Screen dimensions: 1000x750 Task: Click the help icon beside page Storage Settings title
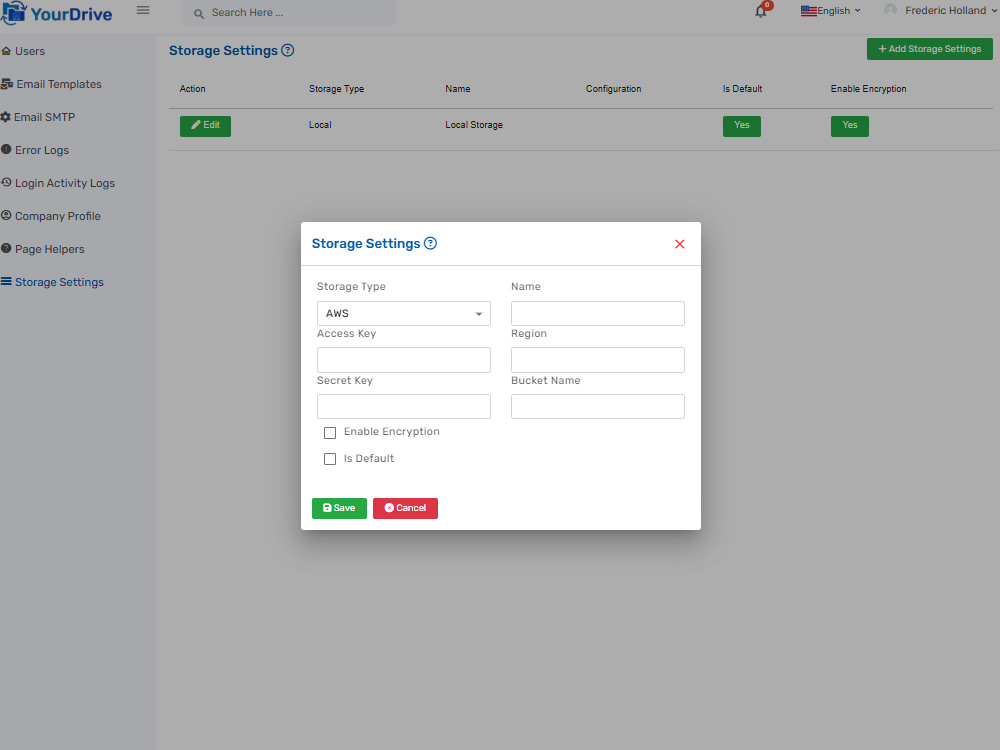(288, 50)
